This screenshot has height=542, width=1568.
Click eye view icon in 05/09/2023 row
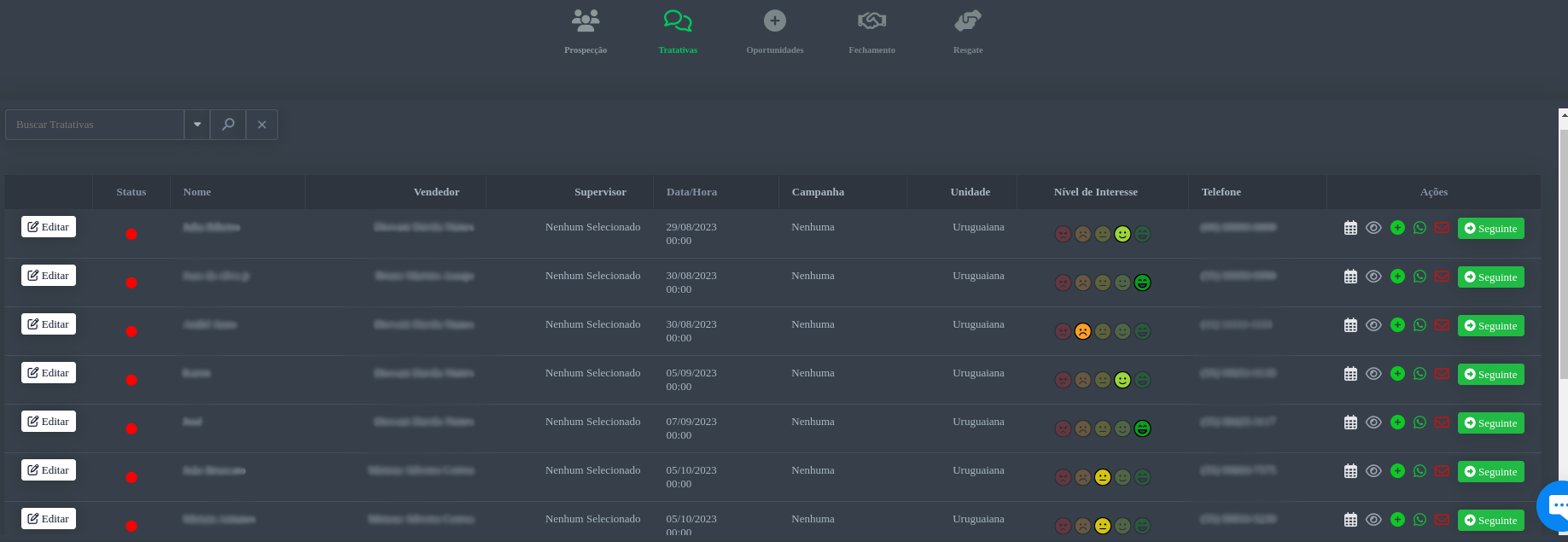[x=1373, y=374]
